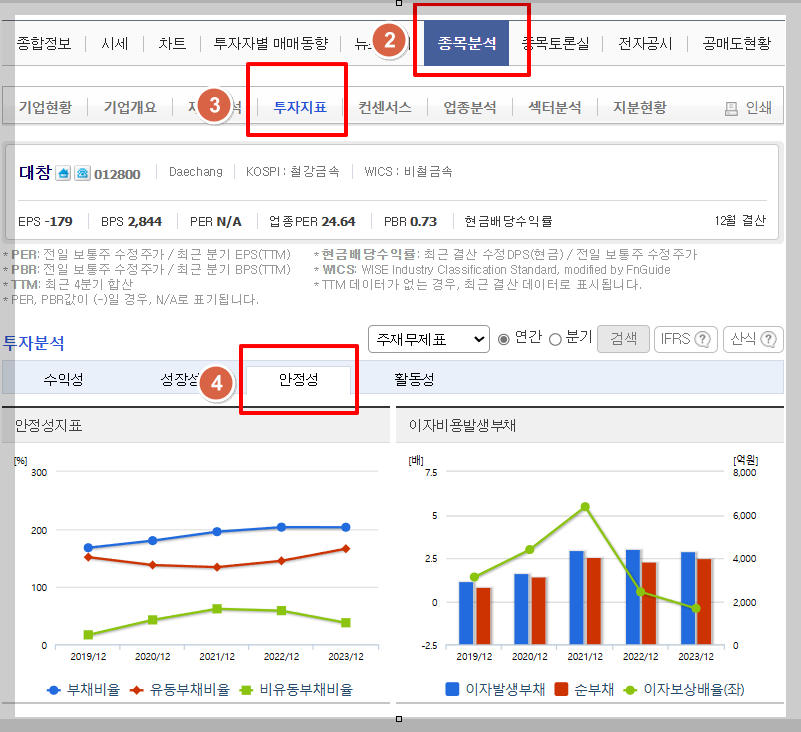Toggle 부채비율 legend series
This screenshot has height=732, width=801.
pos(83,690)
